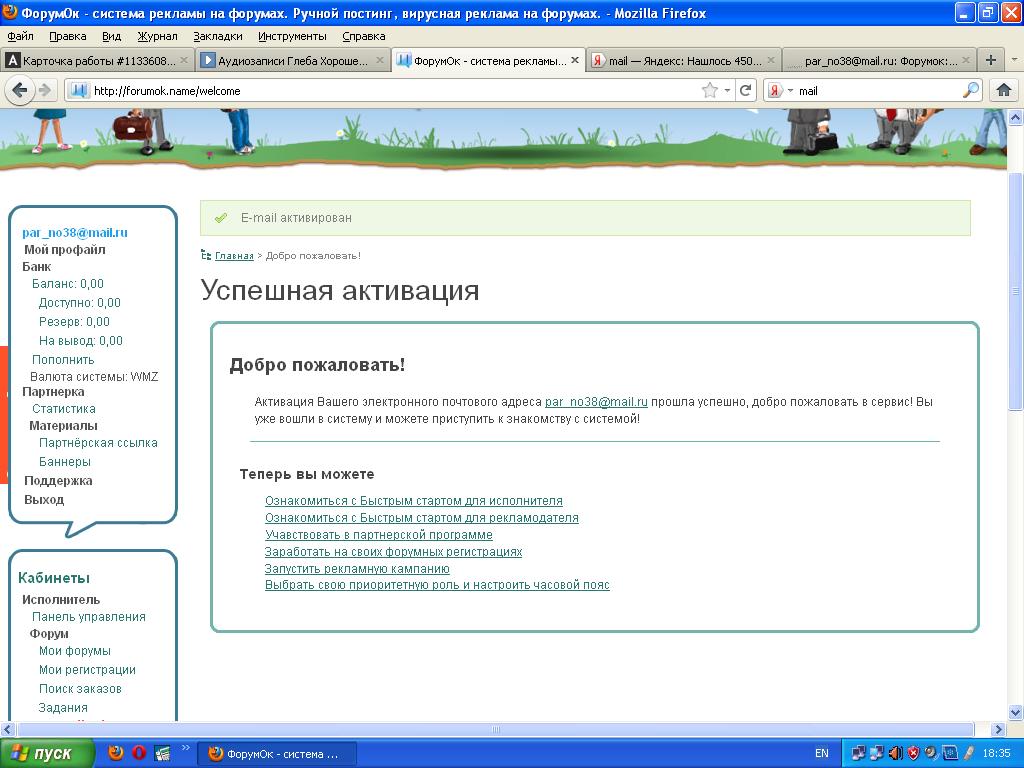Click Участвовать в партнерской программе link

coord(378,535)
